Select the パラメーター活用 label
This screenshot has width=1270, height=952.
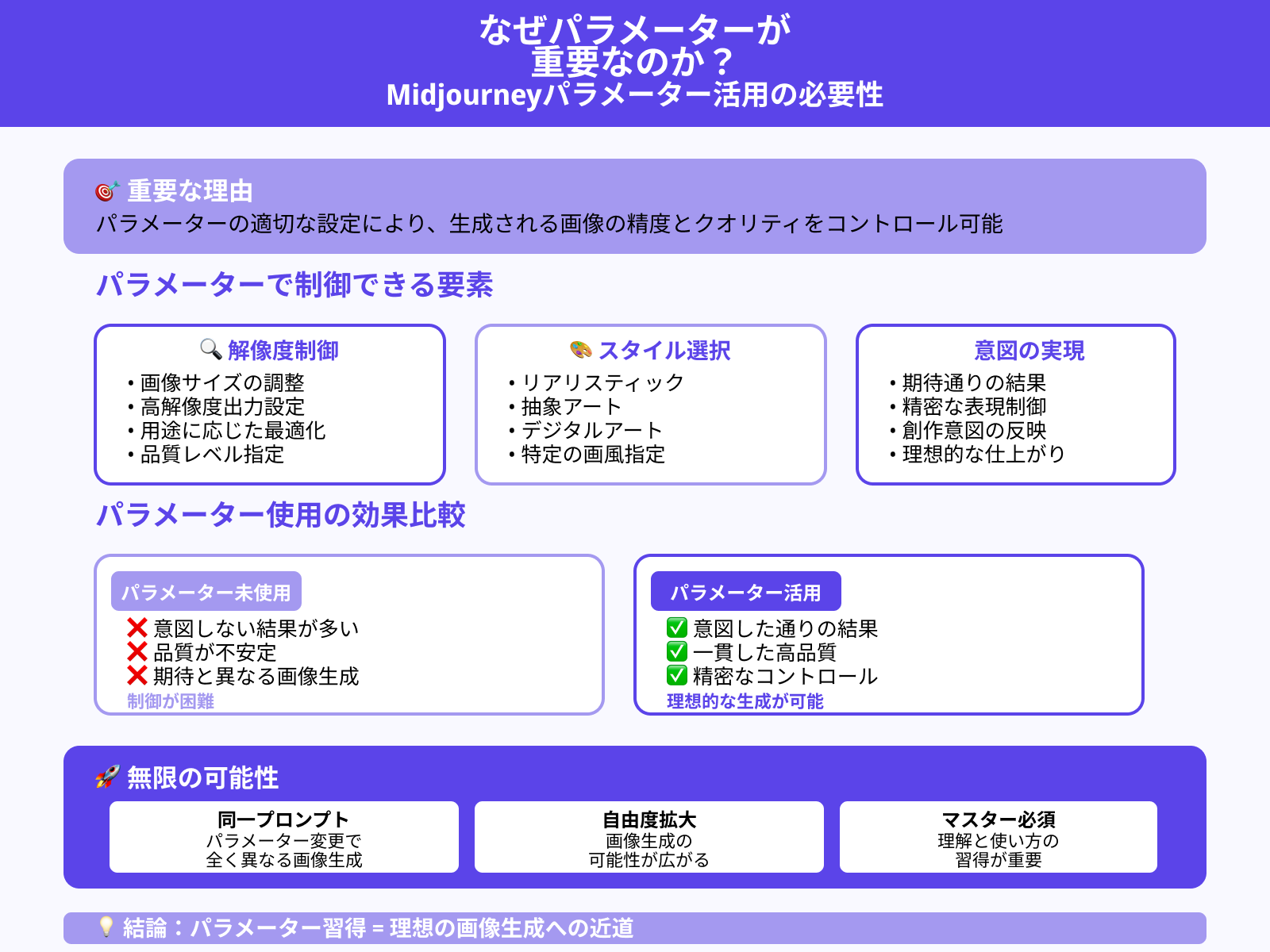coord(745,592)
